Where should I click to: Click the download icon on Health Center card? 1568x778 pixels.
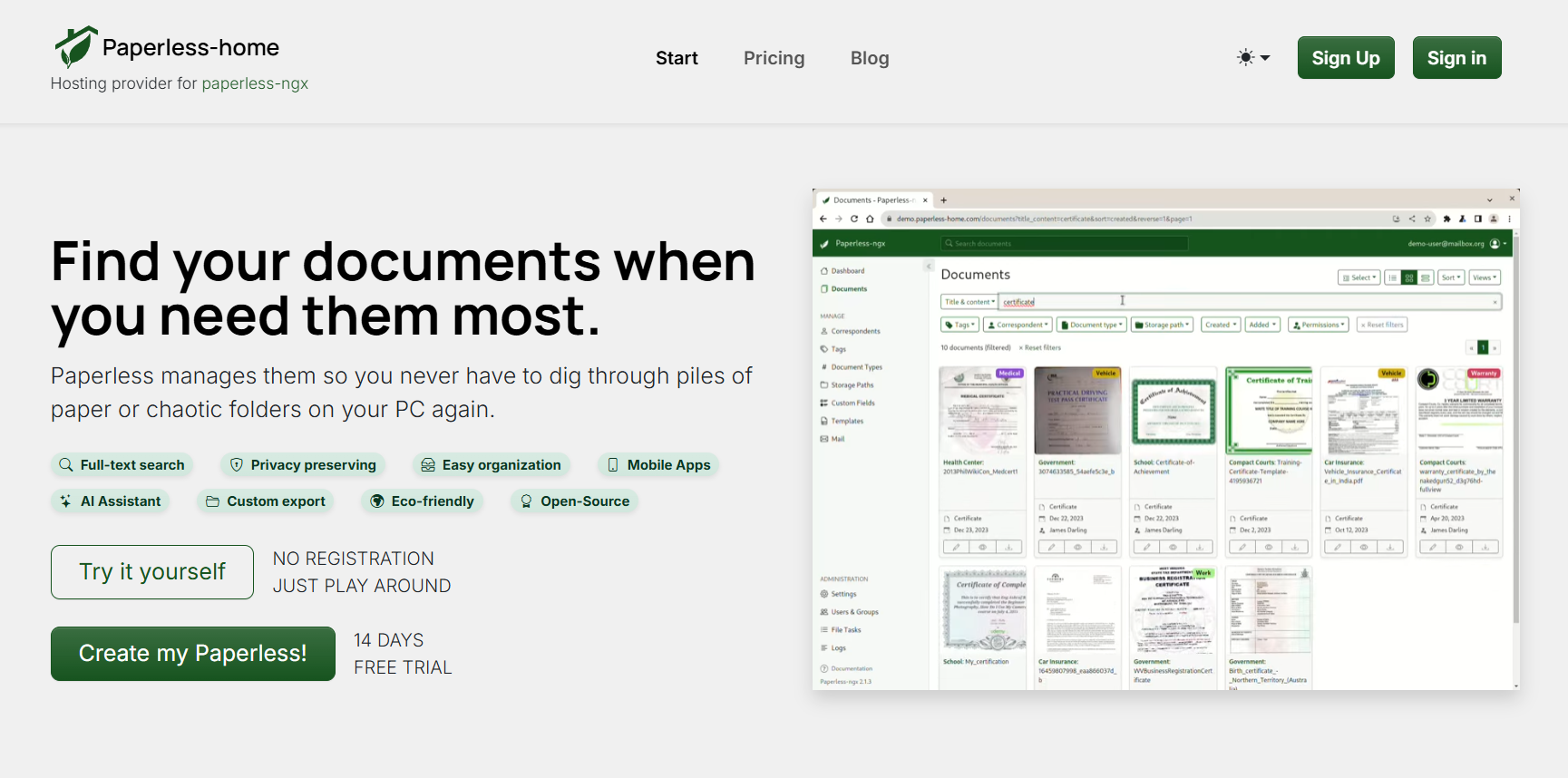(x=1008, y=547)
